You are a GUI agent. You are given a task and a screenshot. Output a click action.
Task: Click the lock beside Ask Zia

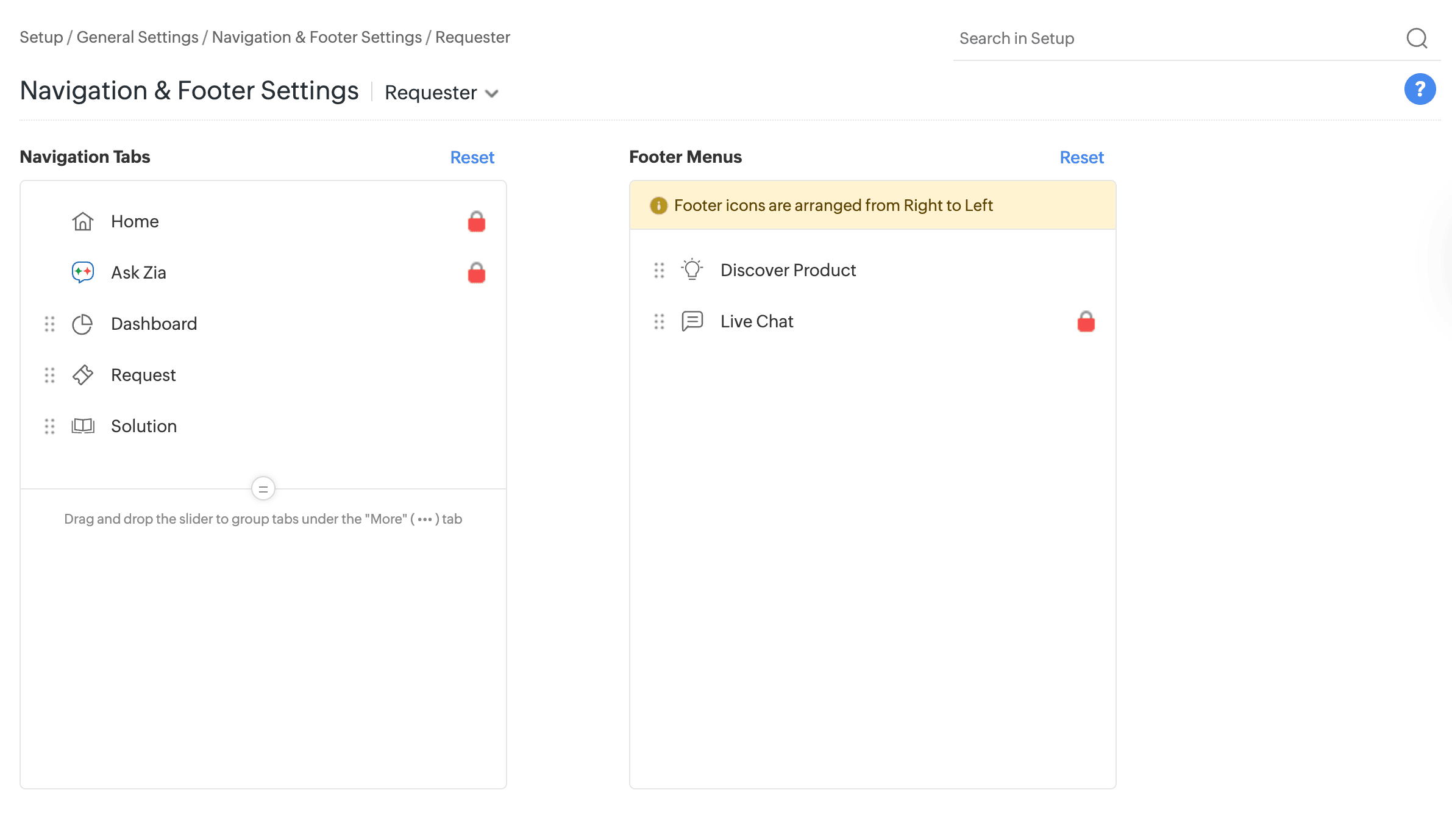tap(476, 272)
